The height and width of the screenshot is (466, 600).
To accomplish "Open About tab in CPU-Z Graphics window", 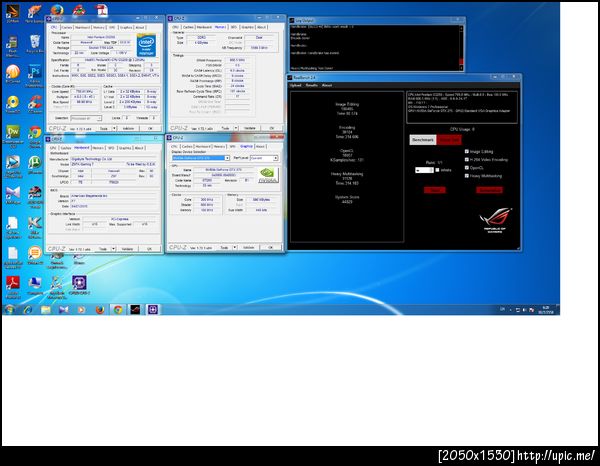I will pos(260,147).
